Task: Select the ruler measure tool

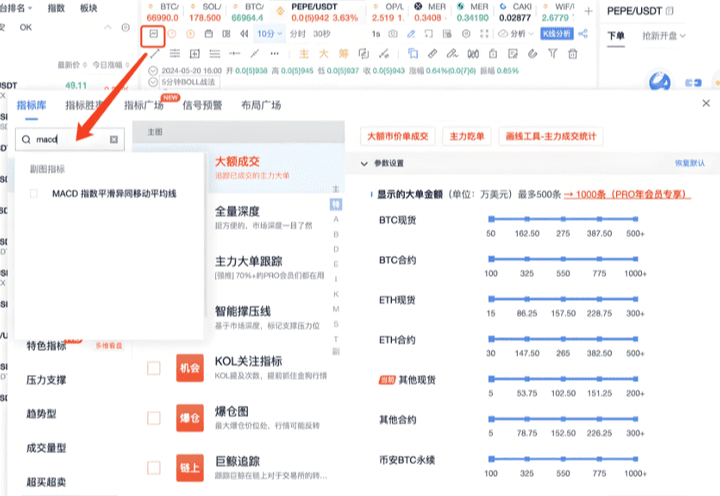Action: pyautogui.click(x=433, y=54)
